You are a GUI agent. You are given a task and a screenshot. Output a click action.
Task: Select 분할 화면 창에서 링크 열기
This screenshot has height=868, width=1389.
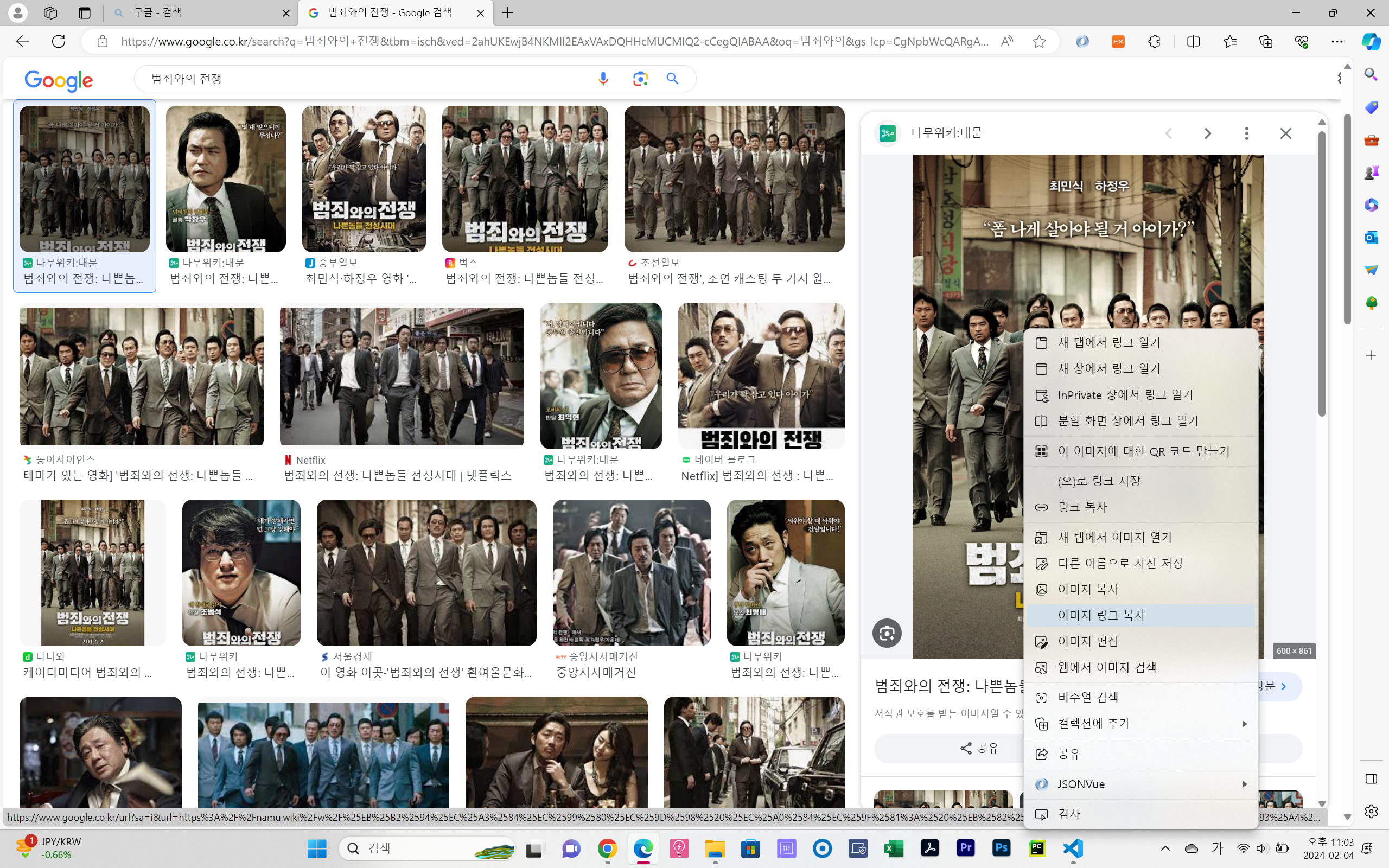(1141, 421)
